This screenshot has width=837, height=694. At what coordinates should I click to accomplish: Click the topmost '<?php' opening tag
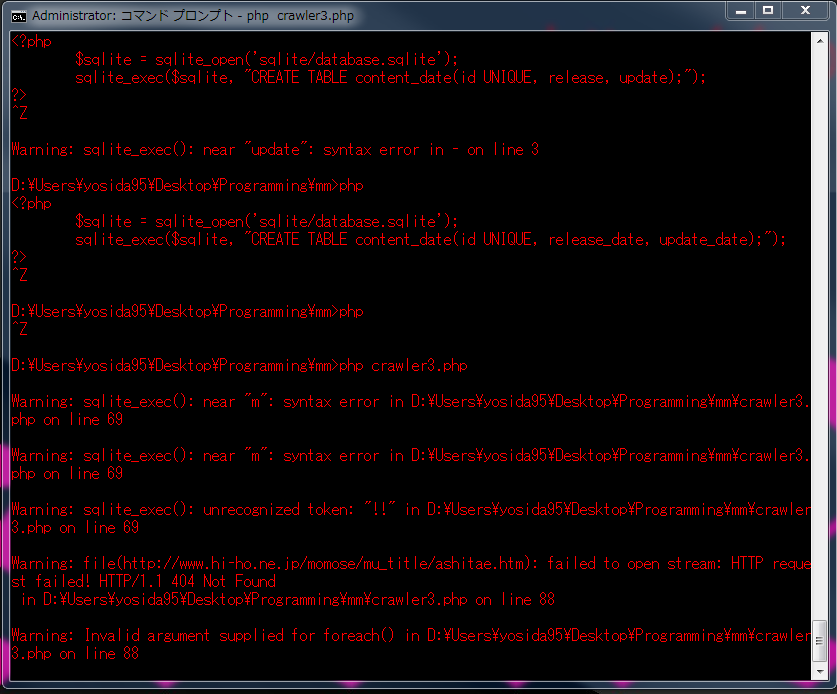[31, 42]
